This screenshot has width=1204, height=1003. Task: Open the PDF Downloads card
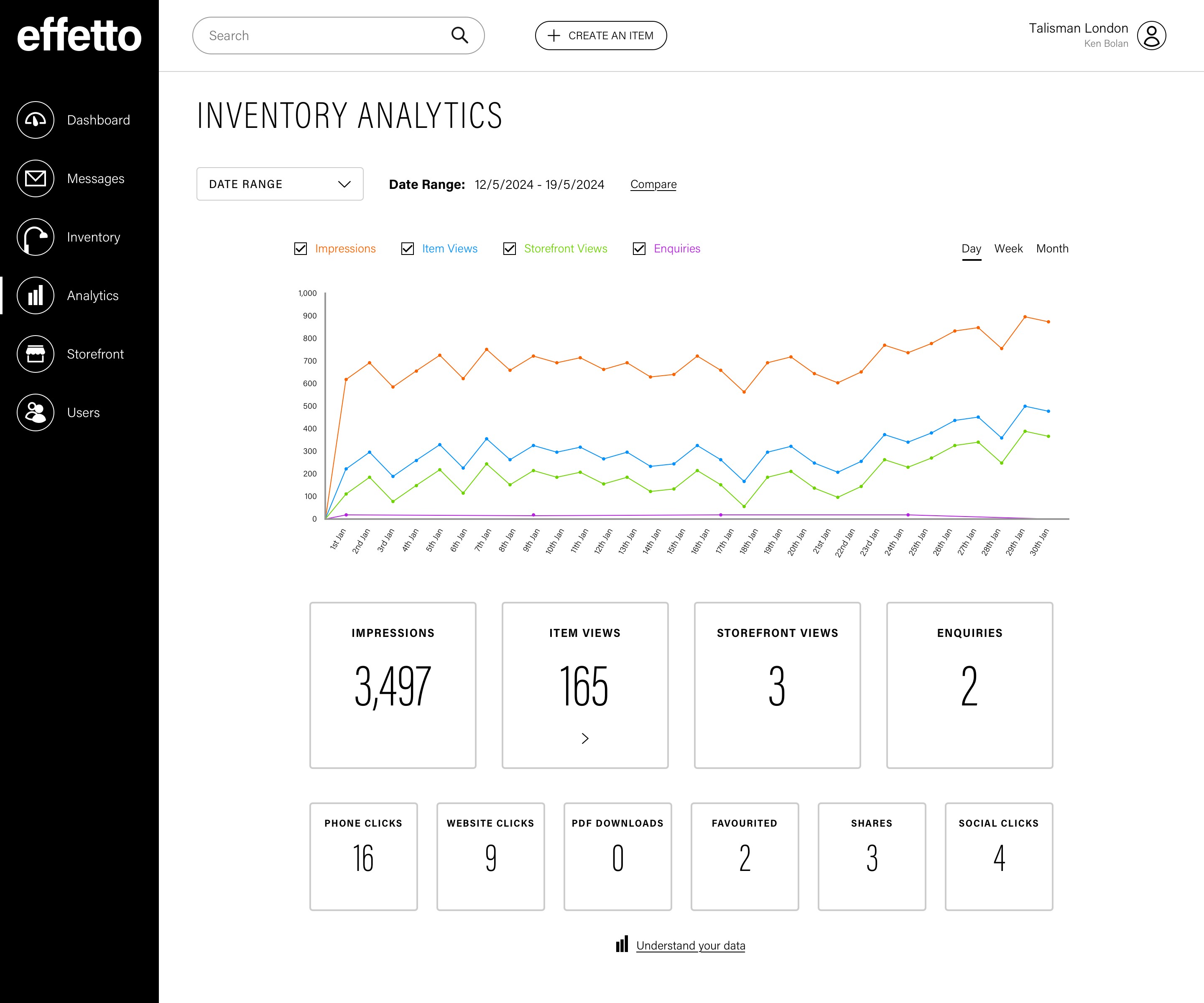(x=617, y=857)
